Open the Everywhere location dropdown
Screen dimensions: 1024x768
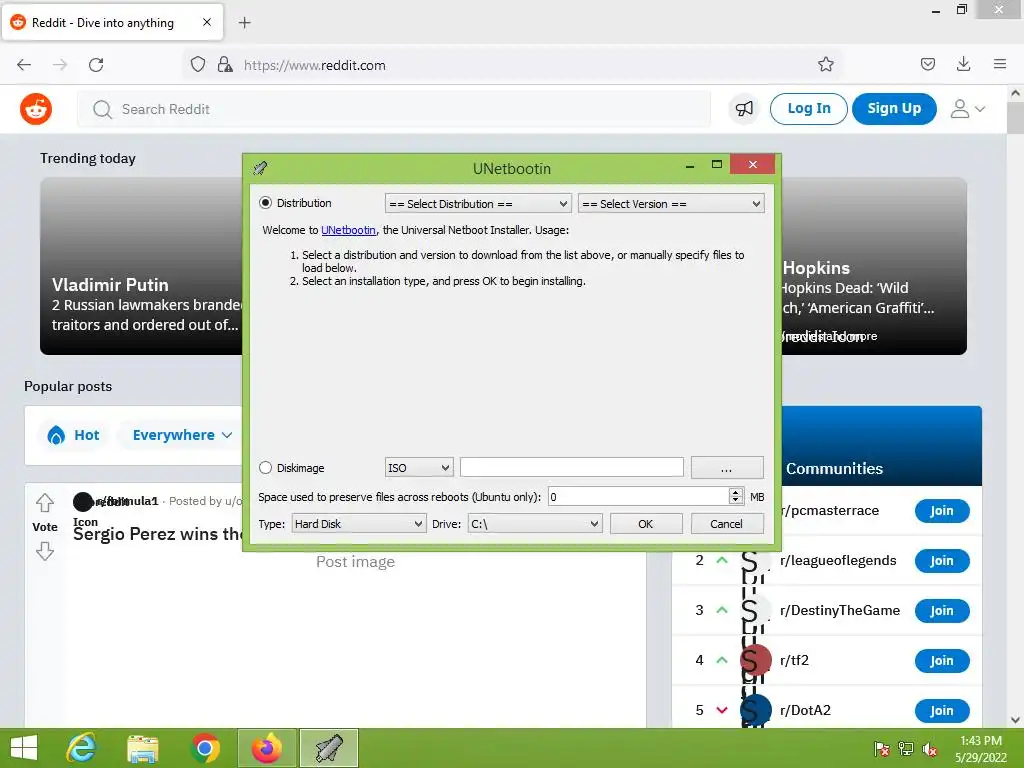coord(182,435)
